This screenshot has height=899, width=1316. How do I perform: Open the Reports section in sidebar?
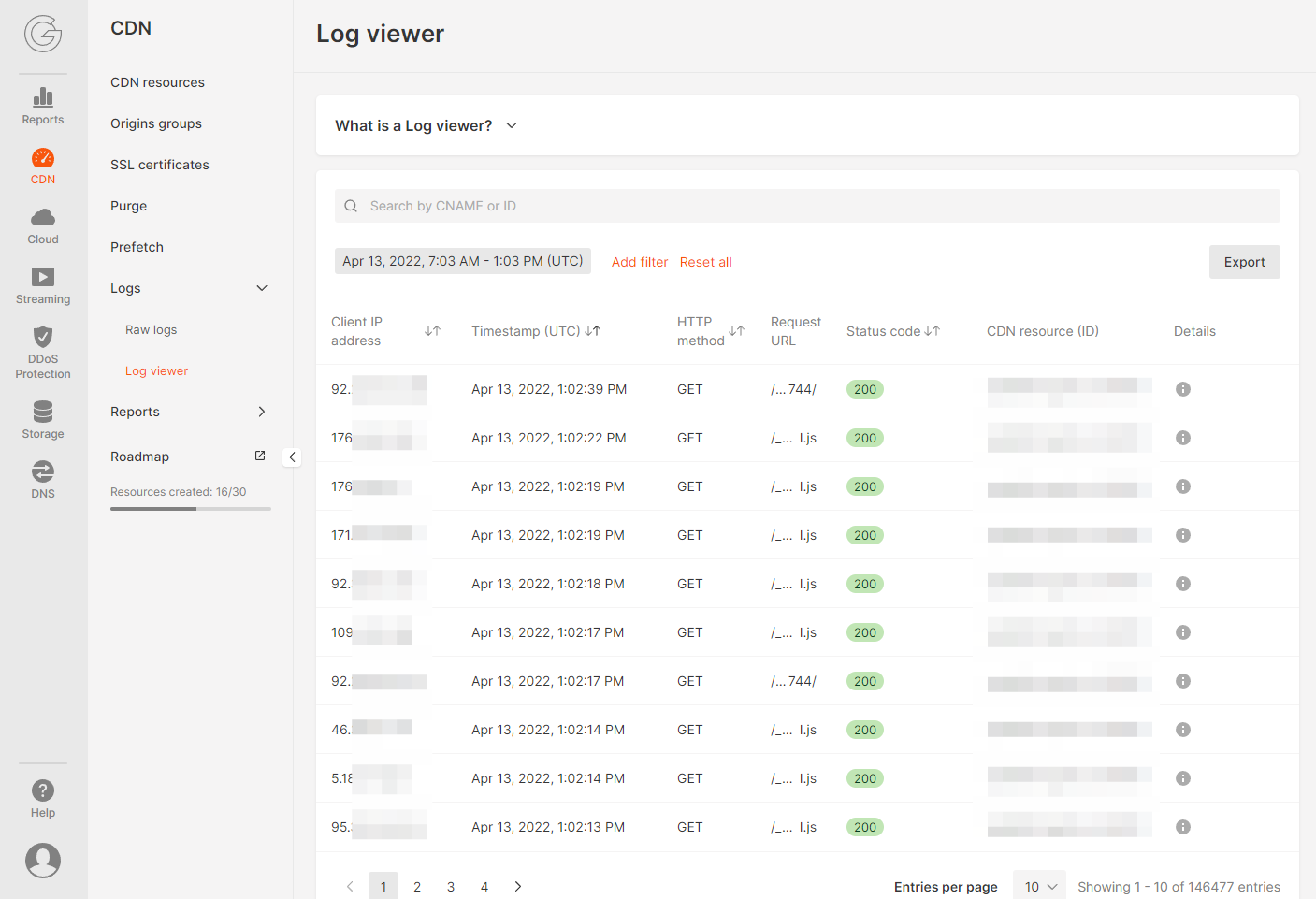tap(43, 106)
